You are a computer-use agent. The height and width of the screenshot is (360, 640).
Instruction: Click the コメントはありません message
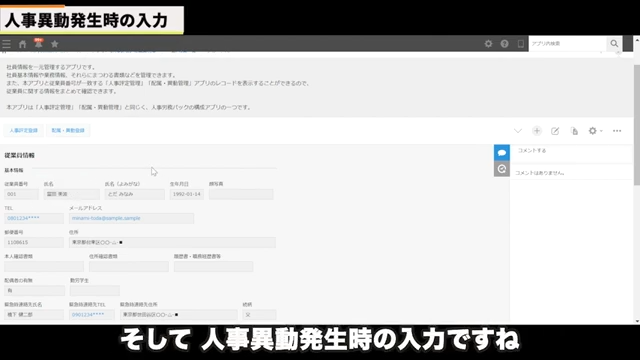tap(540, 173)
